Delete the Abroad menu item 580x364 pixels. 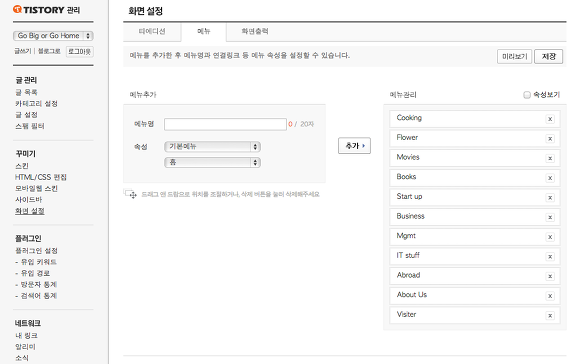point(550,276)
